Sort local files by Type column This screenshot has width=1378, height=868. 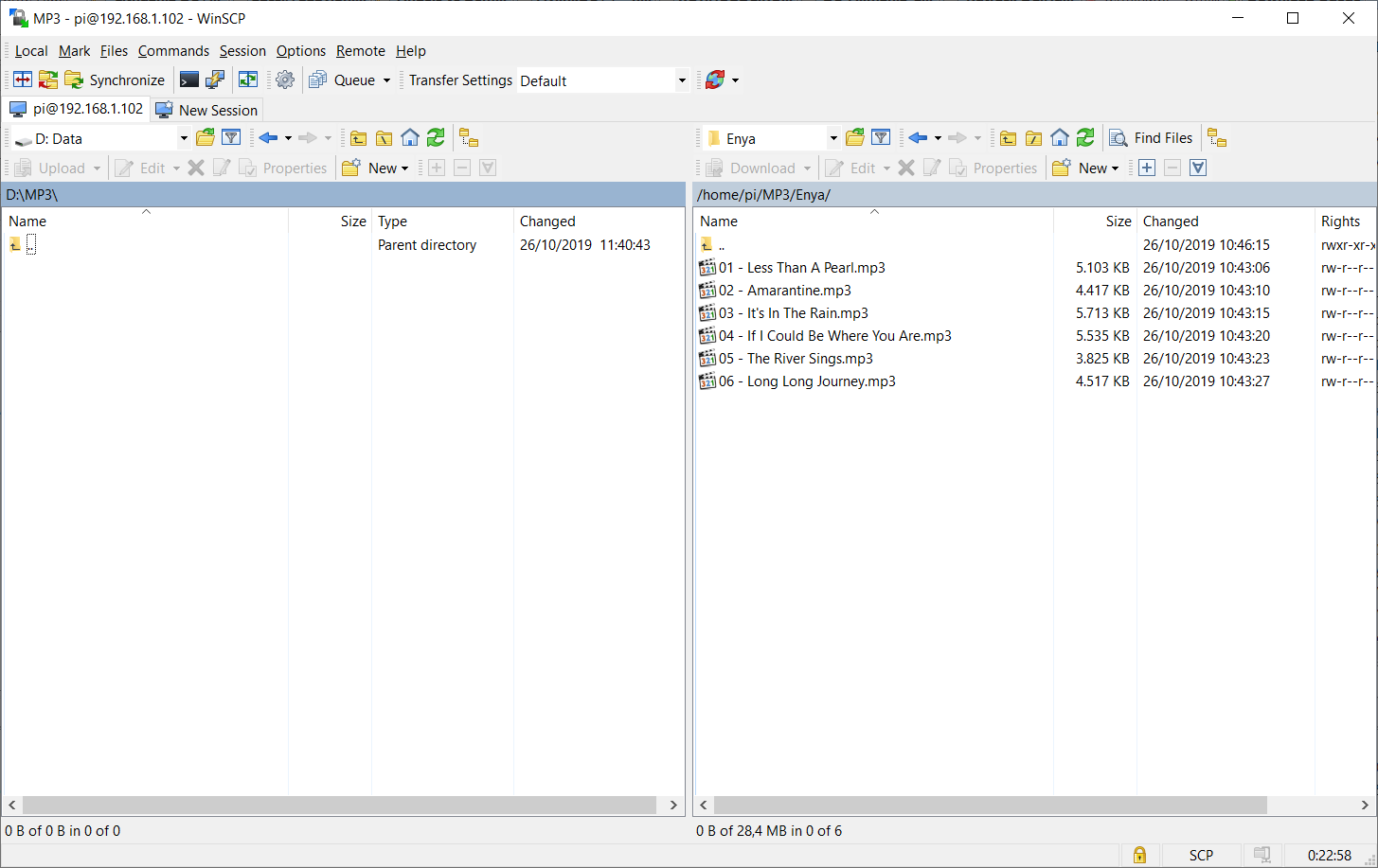coord(442,221)
